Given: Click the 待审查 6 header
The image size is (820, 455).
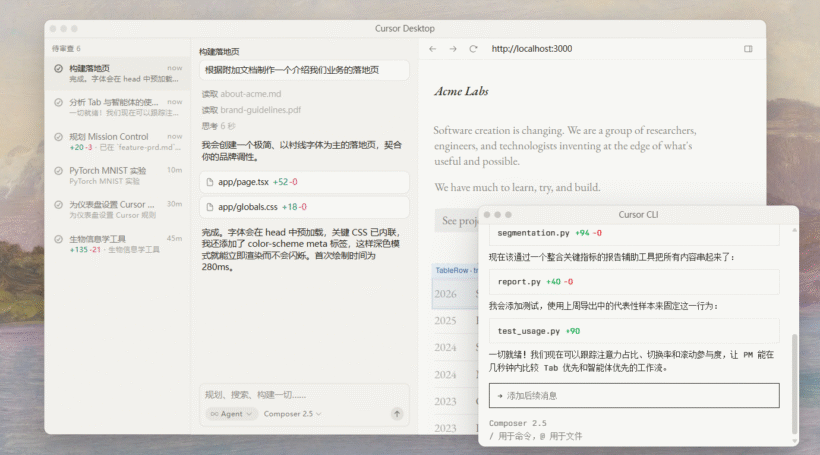Looking at the screenshot, I should tap(66, 49).
